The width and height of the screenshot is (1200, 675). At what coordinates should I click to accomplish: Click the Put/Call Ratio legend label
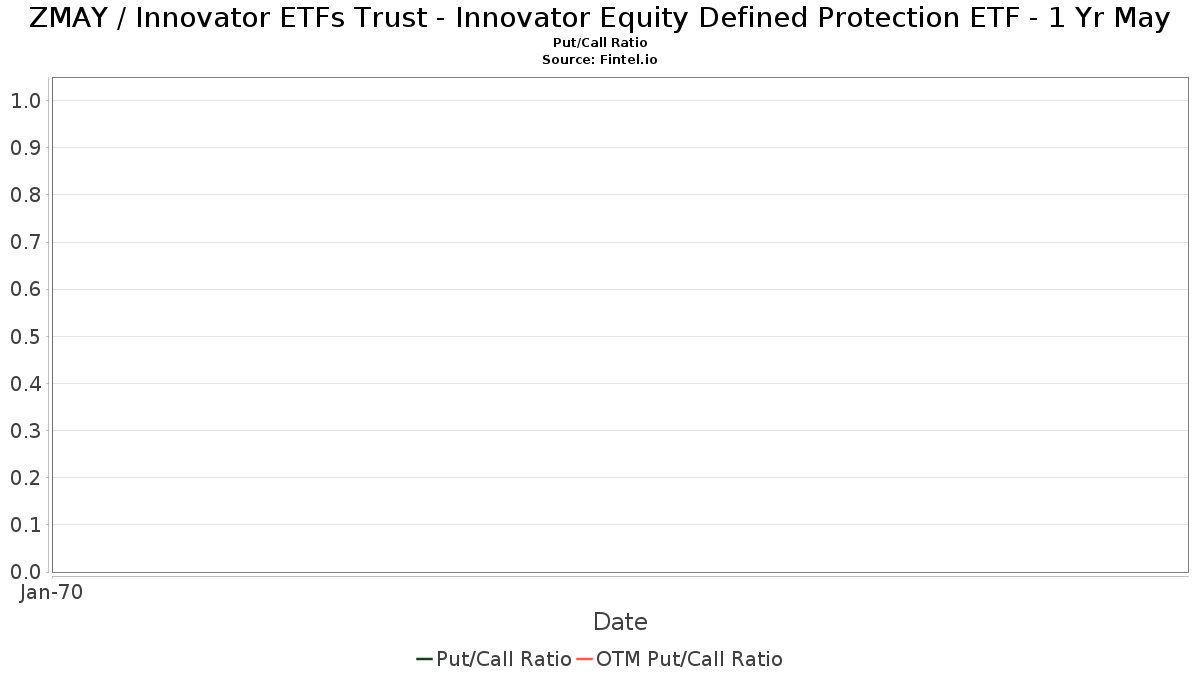pos(504,659)
